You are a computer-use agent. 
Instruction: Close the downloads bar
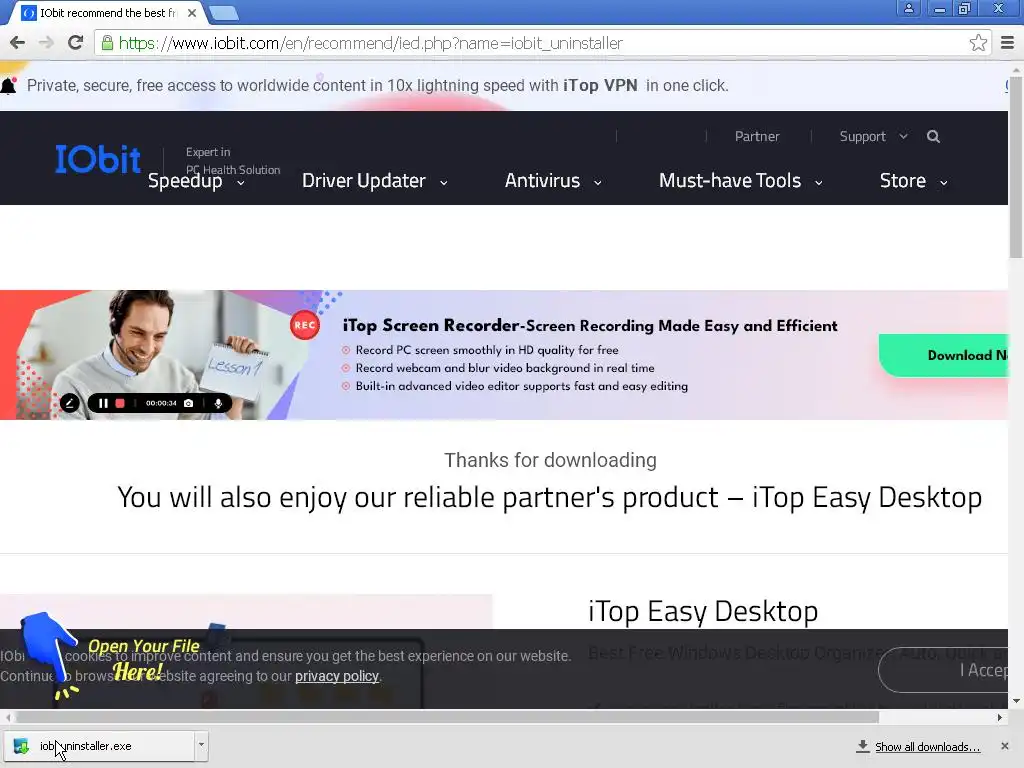coord(1004,746)
